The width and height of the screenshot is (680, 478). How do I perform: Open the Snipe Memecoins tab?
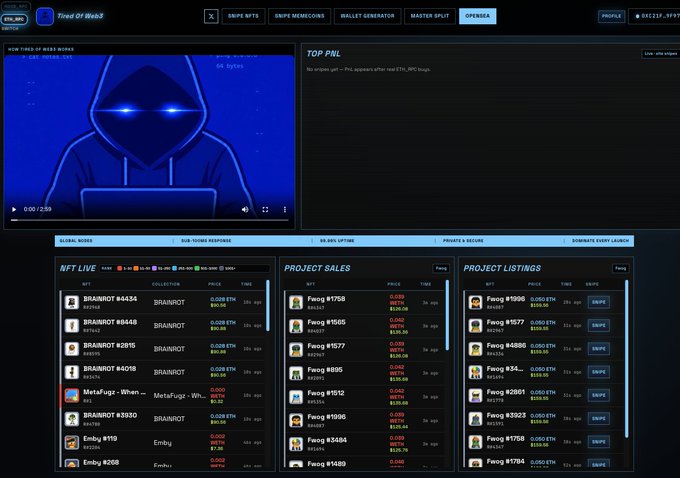299,16
